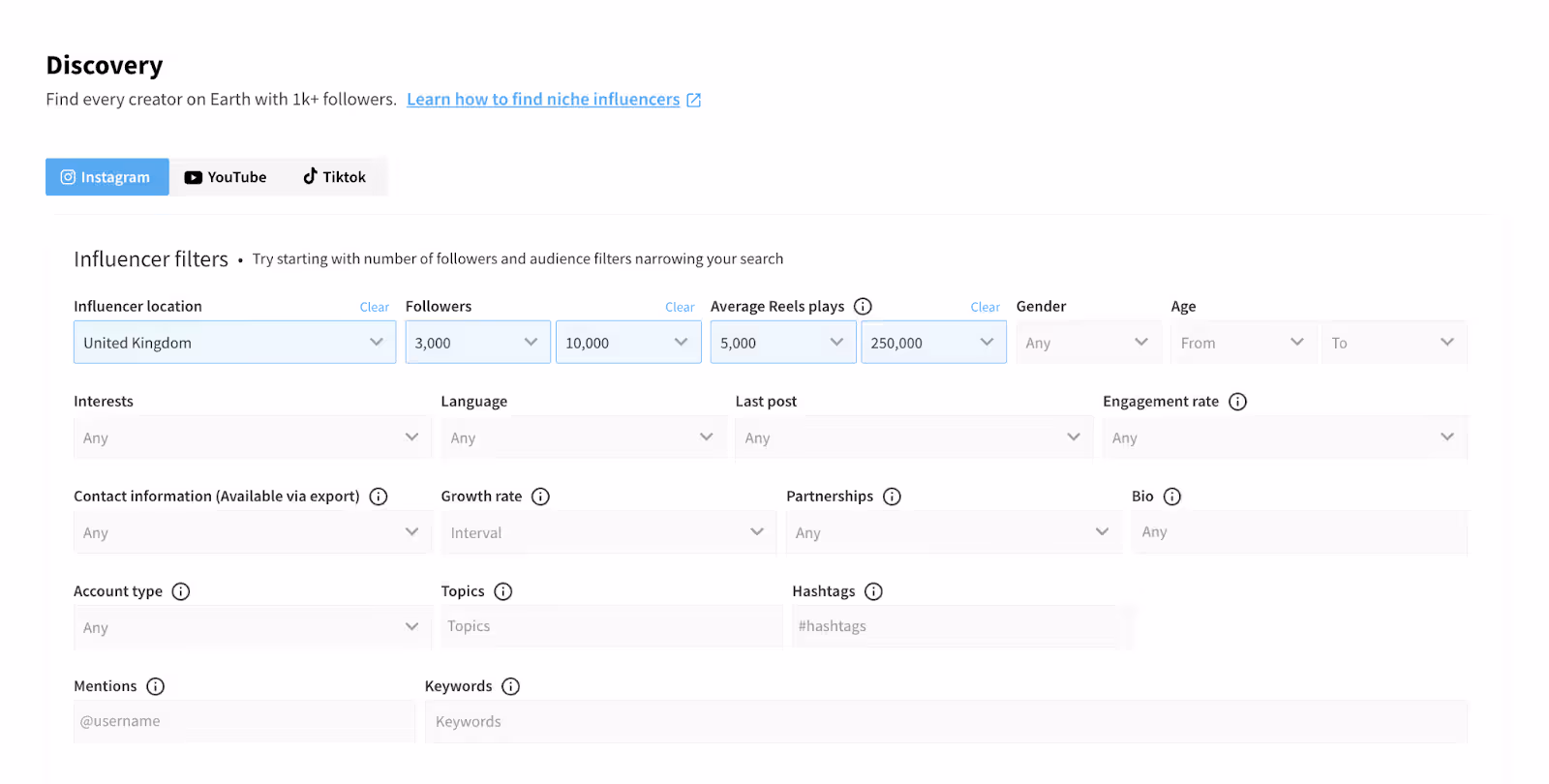Switch to the Tiktok tab

[x=335, y=177]
